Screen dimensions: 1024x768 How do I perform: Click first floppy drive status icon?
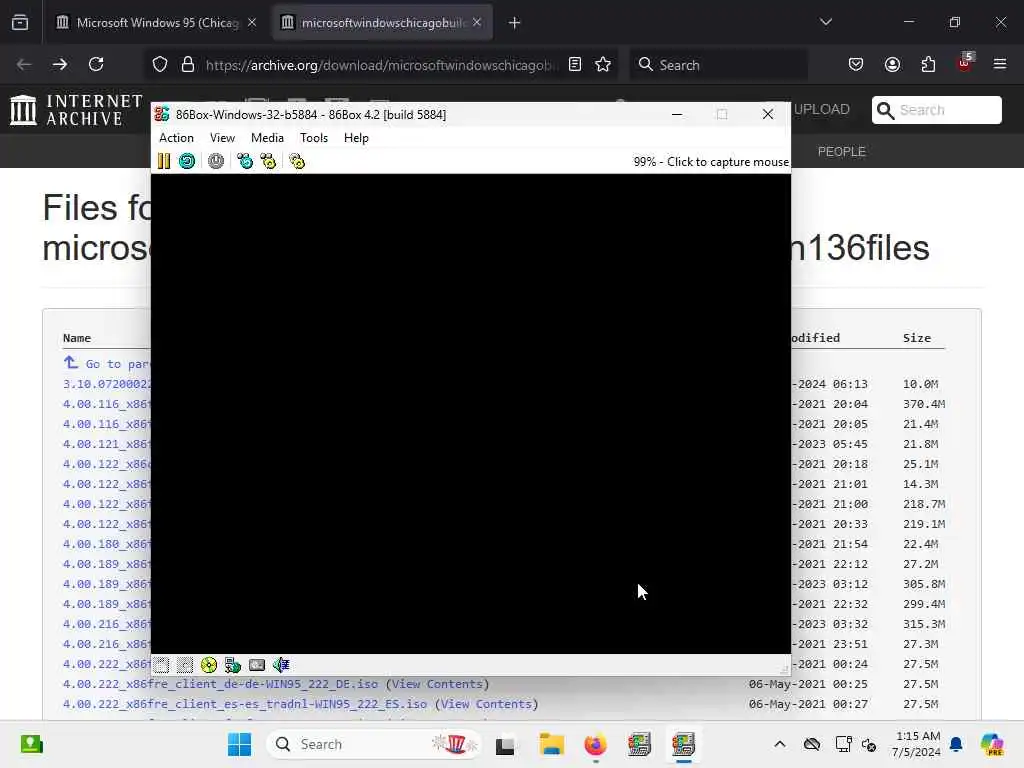pyautogui.click(x=161, y=665)
